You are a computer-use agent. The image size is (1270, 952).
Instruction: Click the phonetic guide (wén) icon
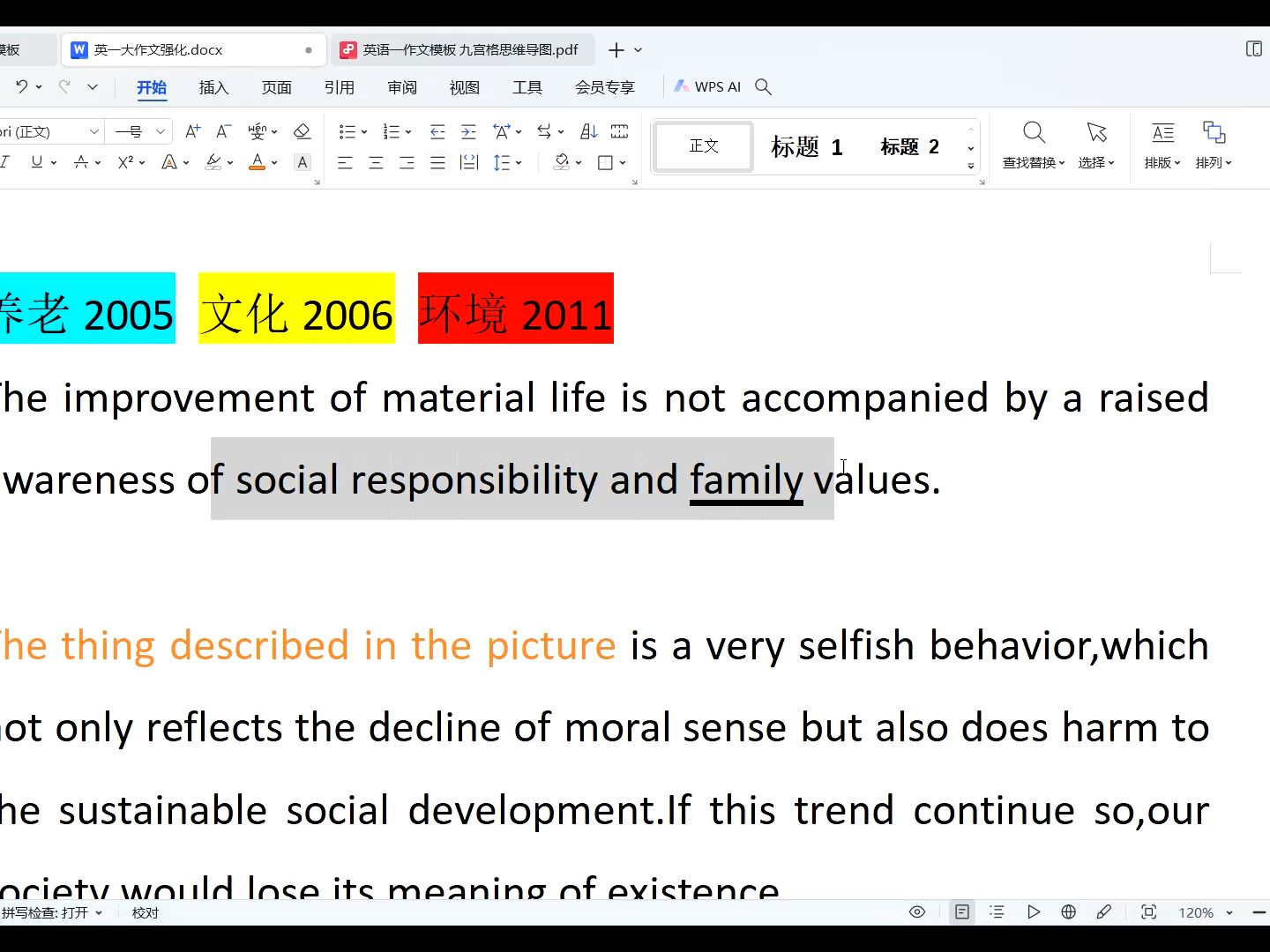point(258,131)
